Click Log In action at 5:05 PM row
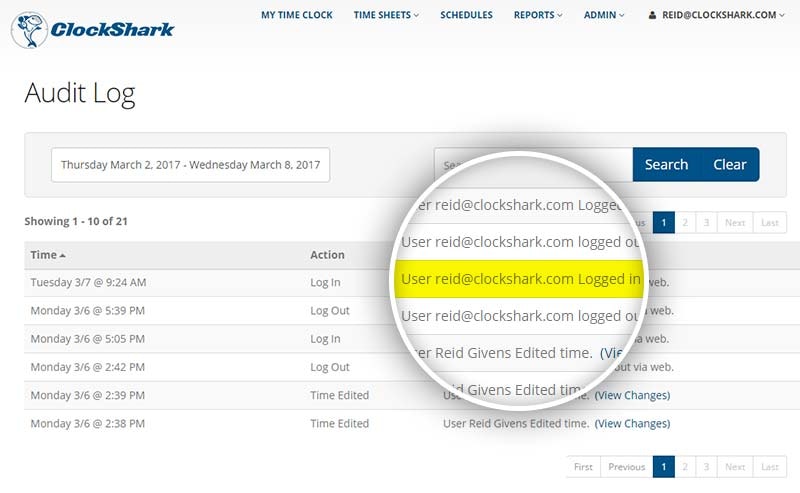Viewport: 800px width, 493px height. pyautogui.click(x=325, y=338)
